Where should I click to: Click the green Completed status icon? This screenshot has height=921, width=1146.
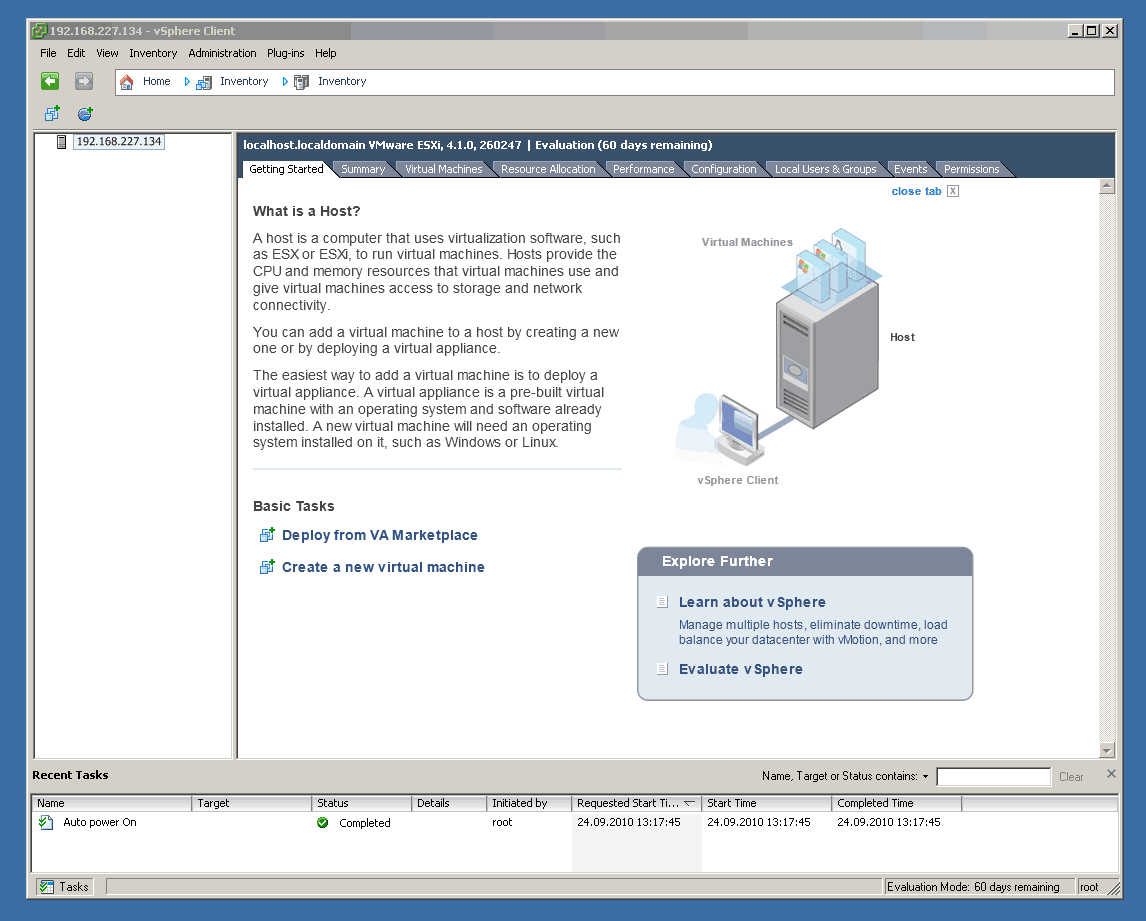[x=322, y=823]
